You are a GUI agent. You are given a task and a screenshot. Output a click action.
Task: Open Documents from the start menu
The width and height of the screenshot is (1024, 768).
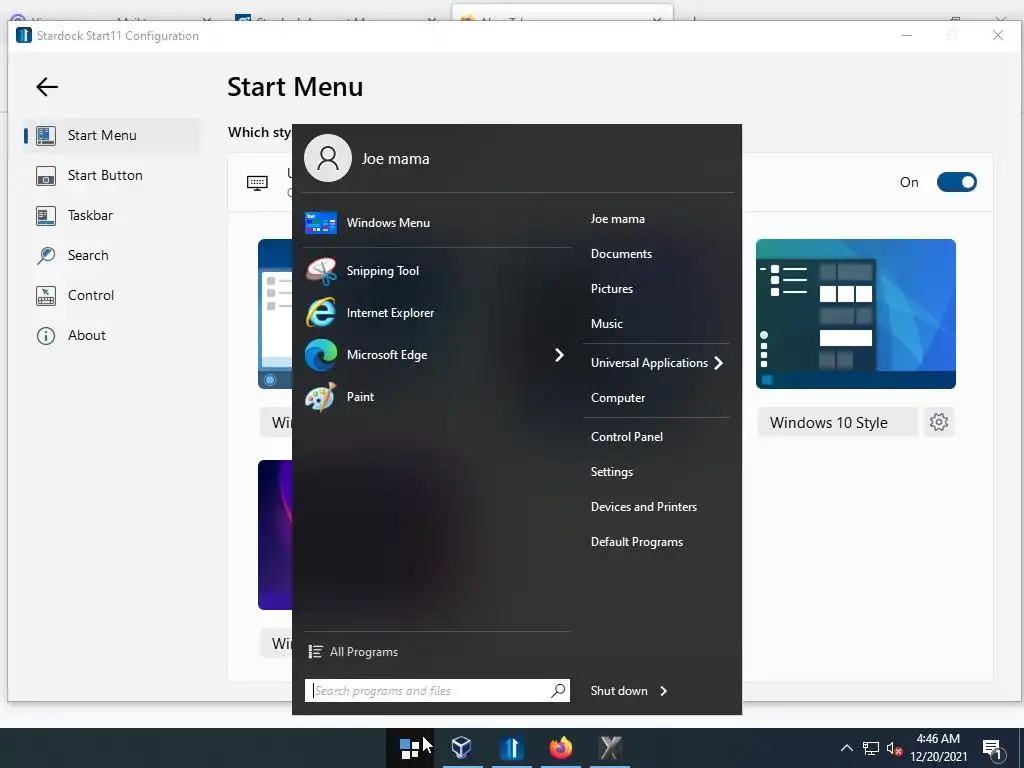(x=621, y=253)
